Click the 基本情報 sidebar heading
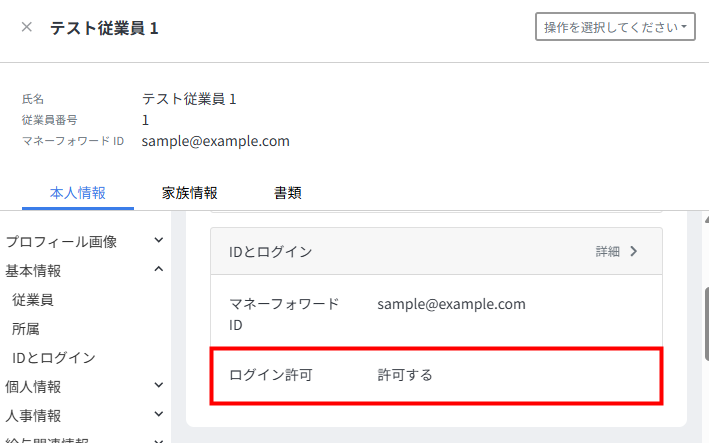 (34, 270)
